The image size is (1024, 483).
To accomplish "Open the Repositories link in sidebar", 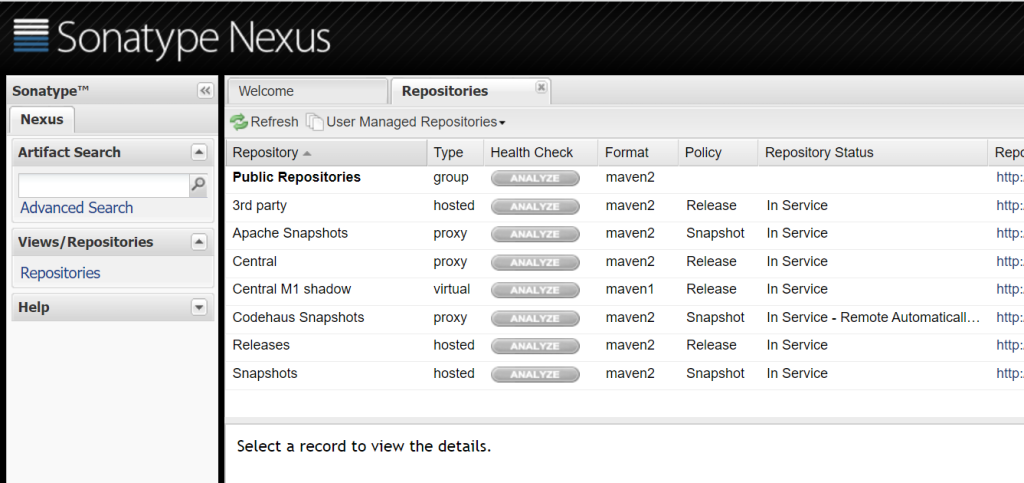I will click(60, 273).
